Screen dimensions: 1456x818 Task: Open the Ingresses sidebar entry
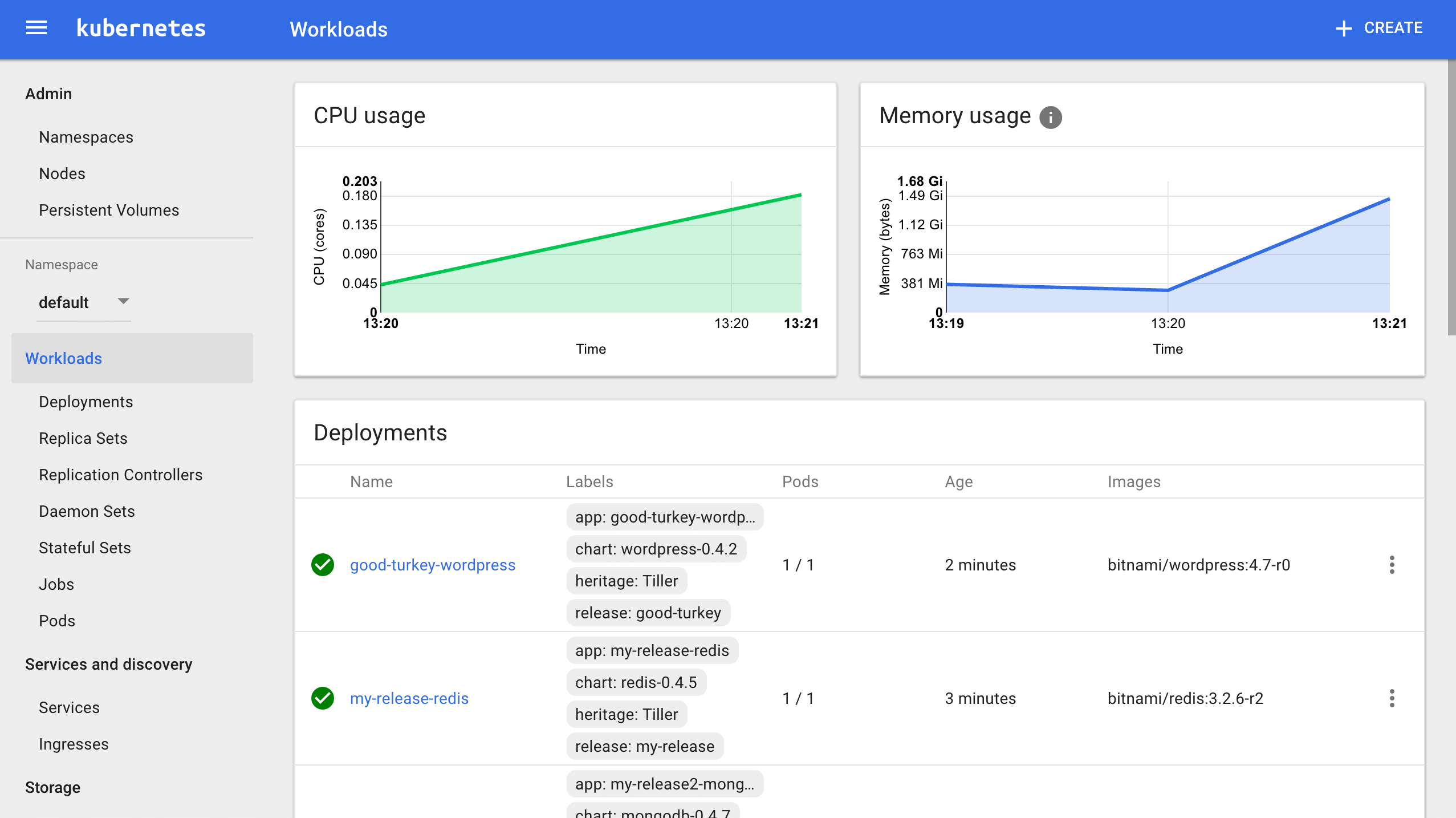(x=74, y=744)
